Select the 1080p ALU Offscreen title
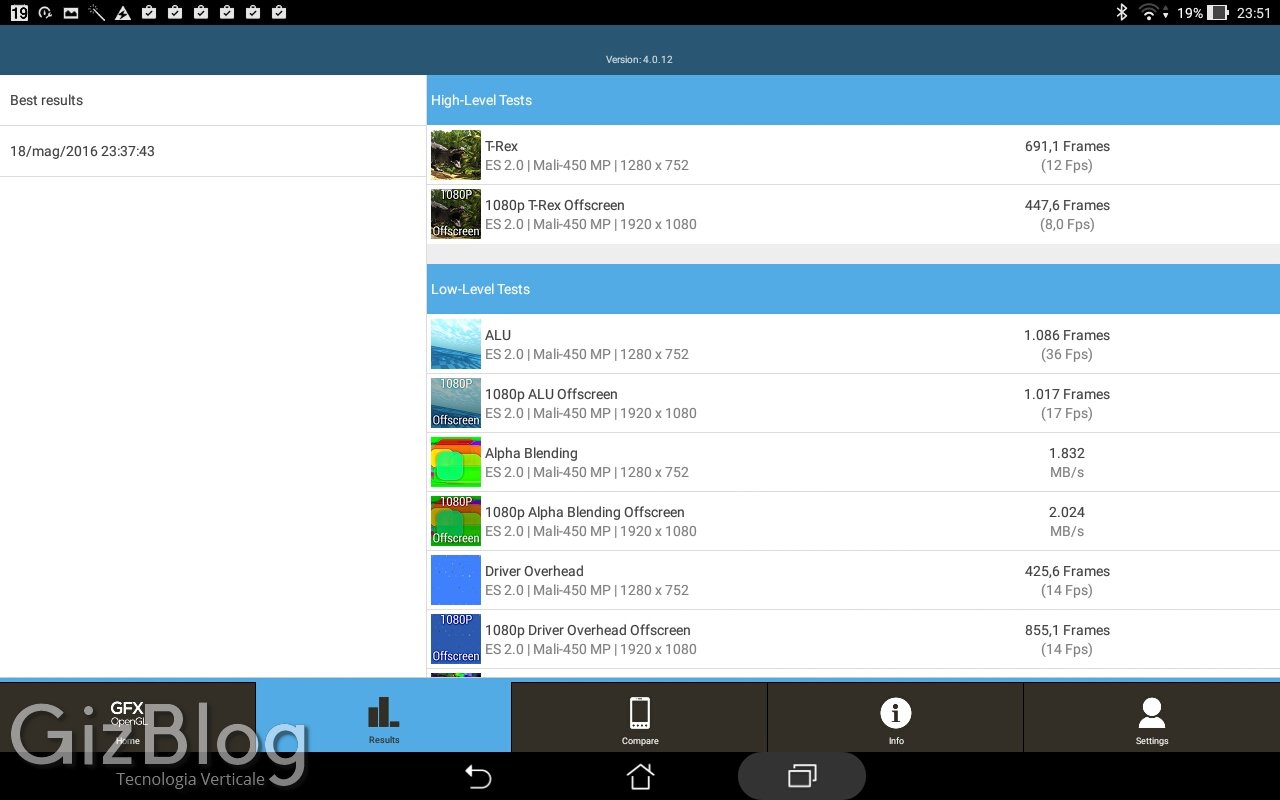This screenshot has height=800, width=1280. (551, 394)
